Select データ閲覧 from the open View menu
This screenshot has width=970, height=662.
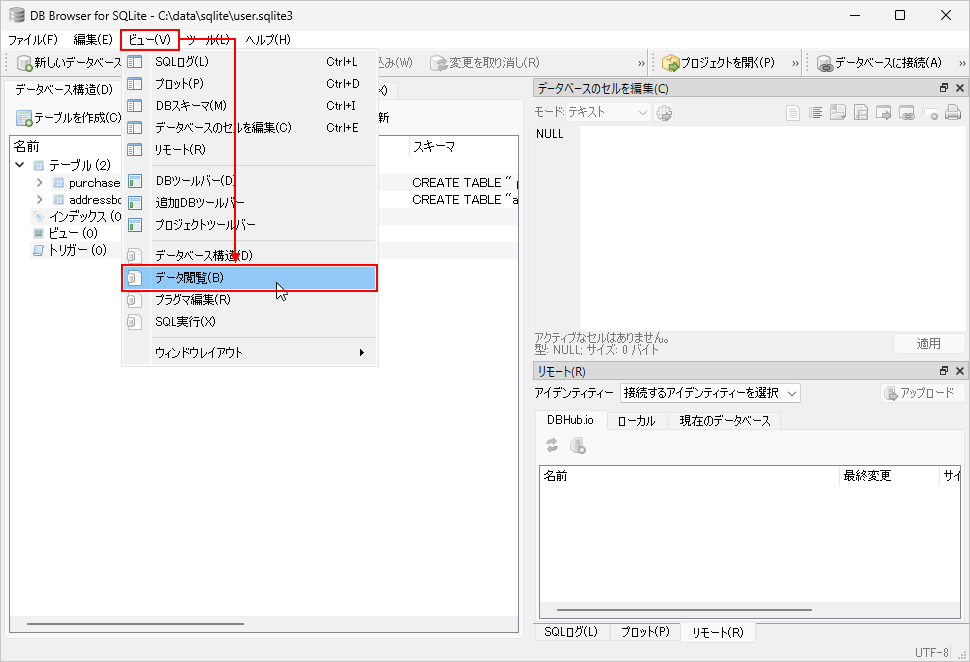200,277
